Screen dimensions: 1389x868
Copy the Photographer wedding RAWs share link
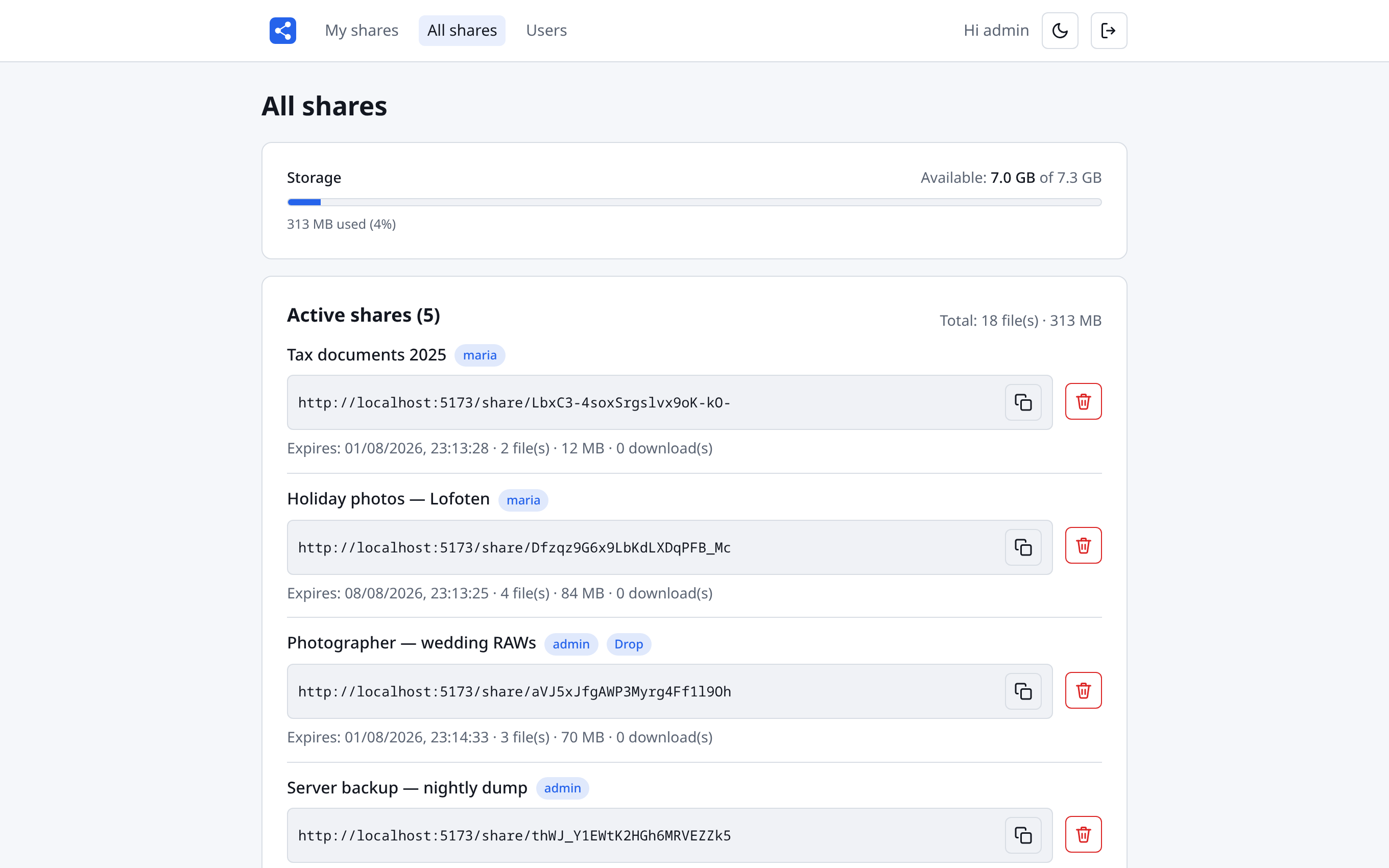1023,691
